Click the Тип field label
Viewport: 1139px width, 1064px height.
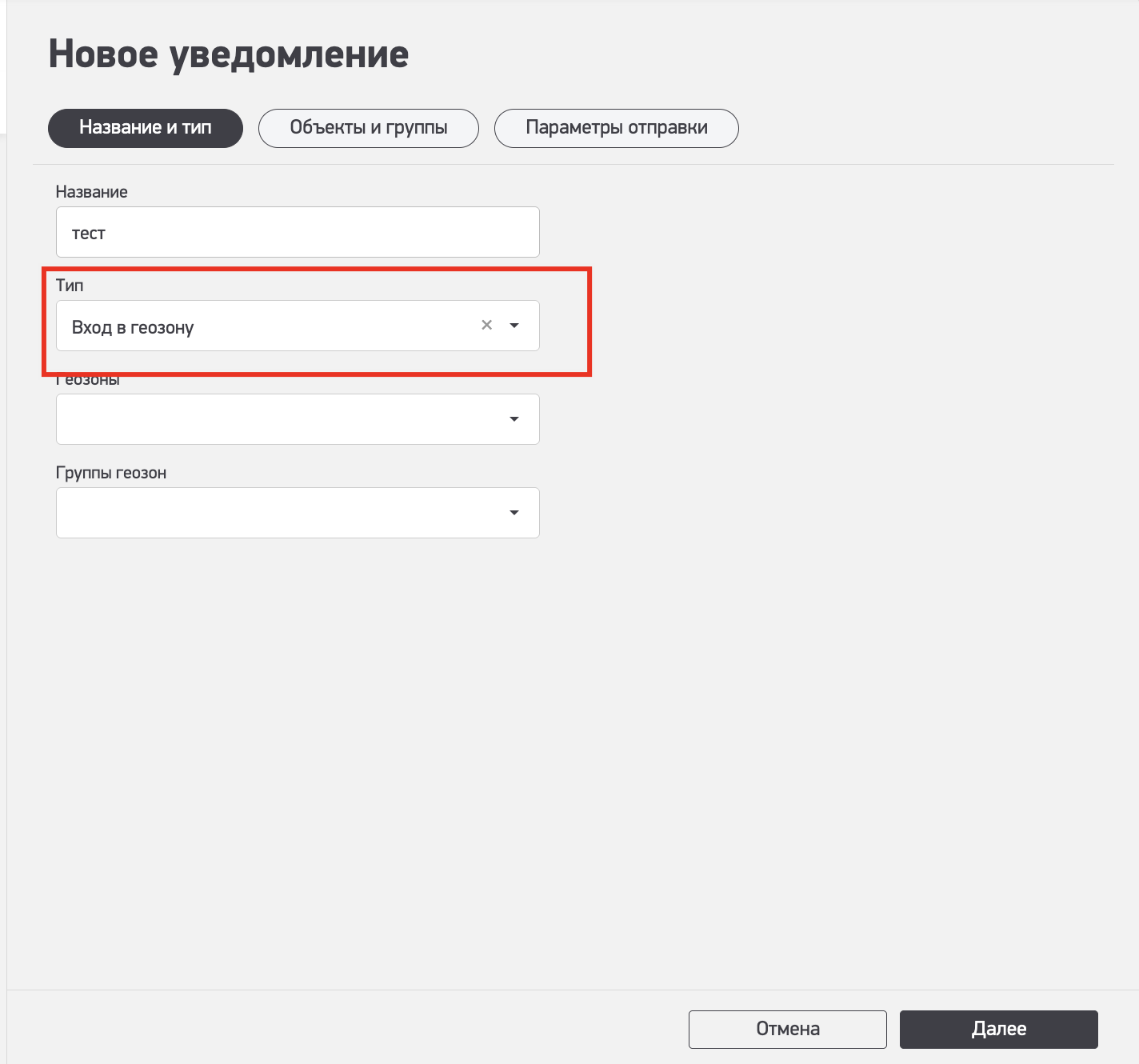pos(70,286)
